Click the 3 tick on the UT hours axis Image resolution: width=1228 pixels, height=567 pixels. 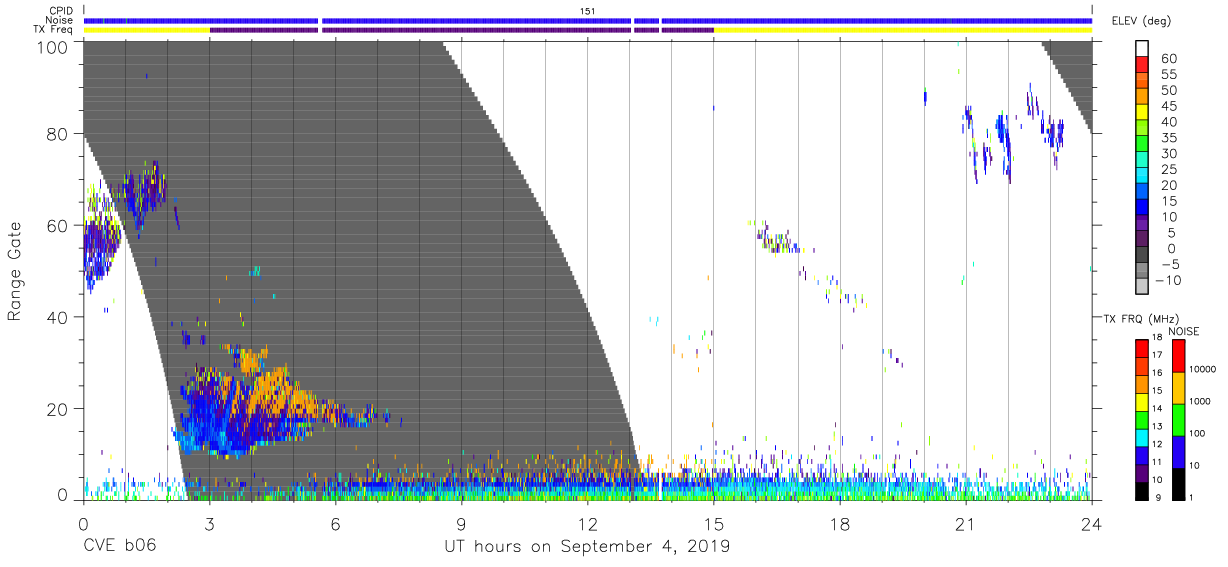click(209, 523)
